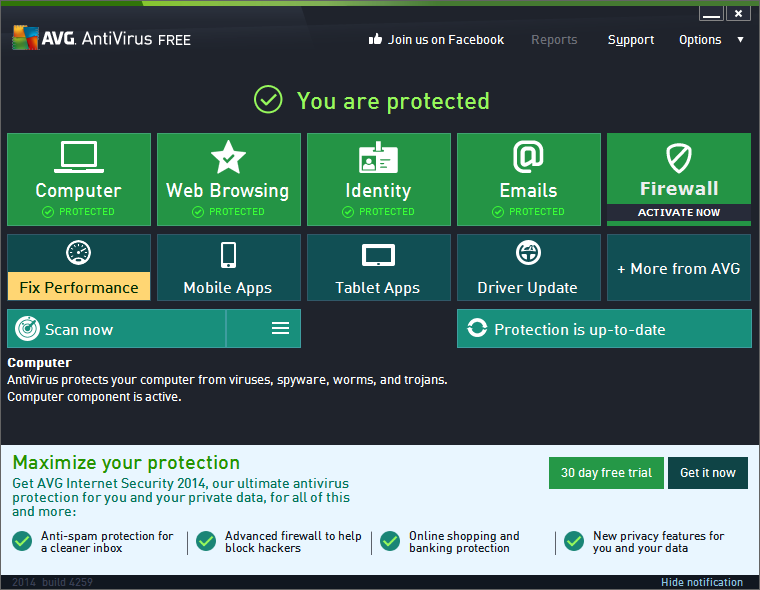Open the Reports menu
Viewport: 760px width, 590px height.
[554, 40]
